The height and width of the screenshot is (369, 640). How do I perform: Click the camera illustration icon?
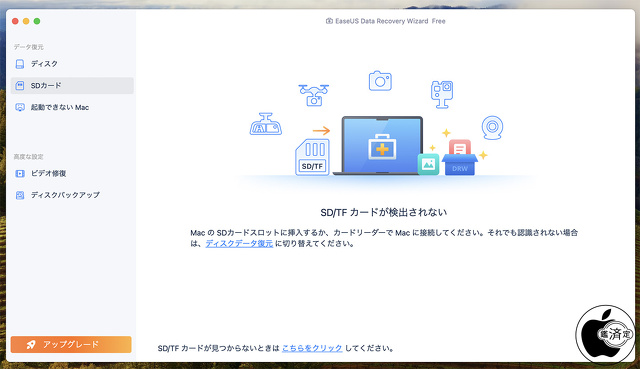point(380,81)
